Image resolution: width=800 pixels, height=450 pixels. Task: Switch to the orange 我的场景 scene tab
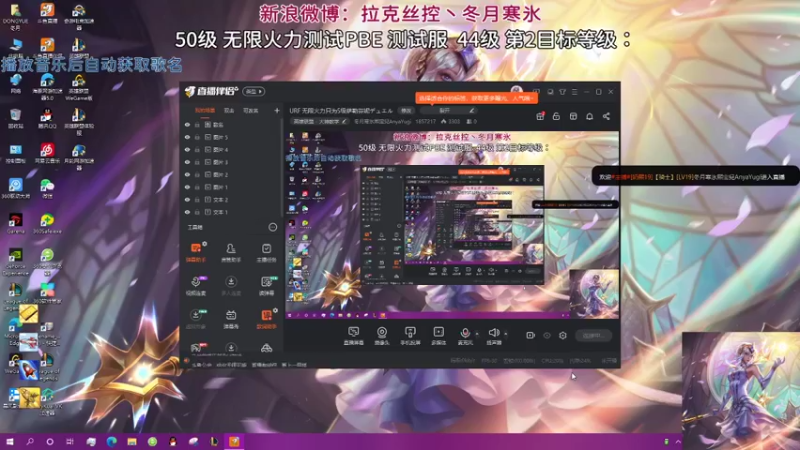click(x=205, y=110)
